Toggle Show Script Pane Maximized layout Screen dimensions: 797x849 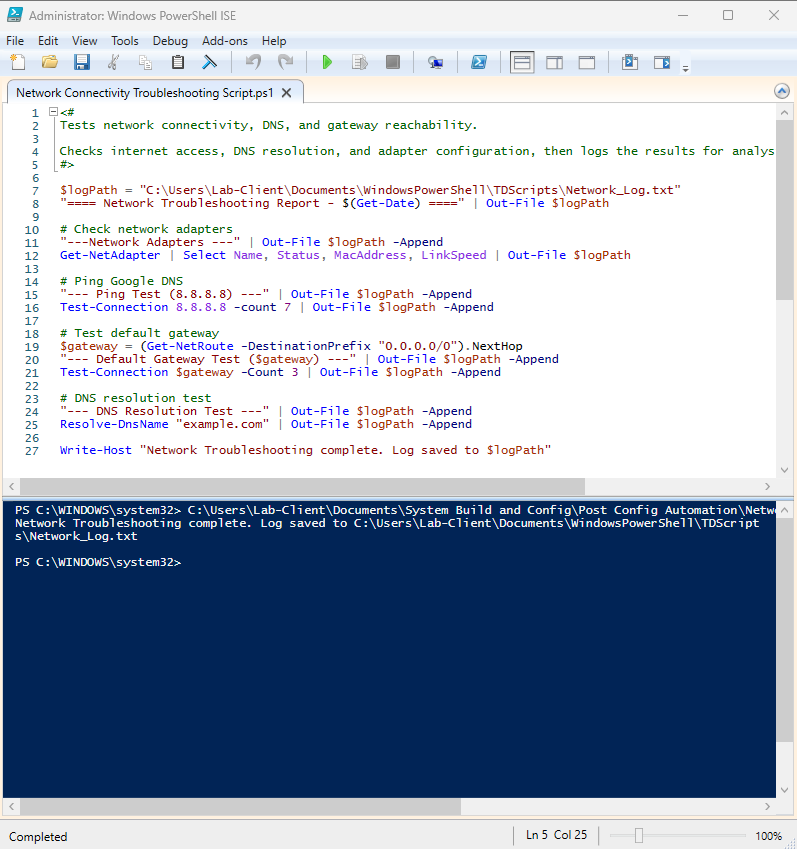(586, 63)
